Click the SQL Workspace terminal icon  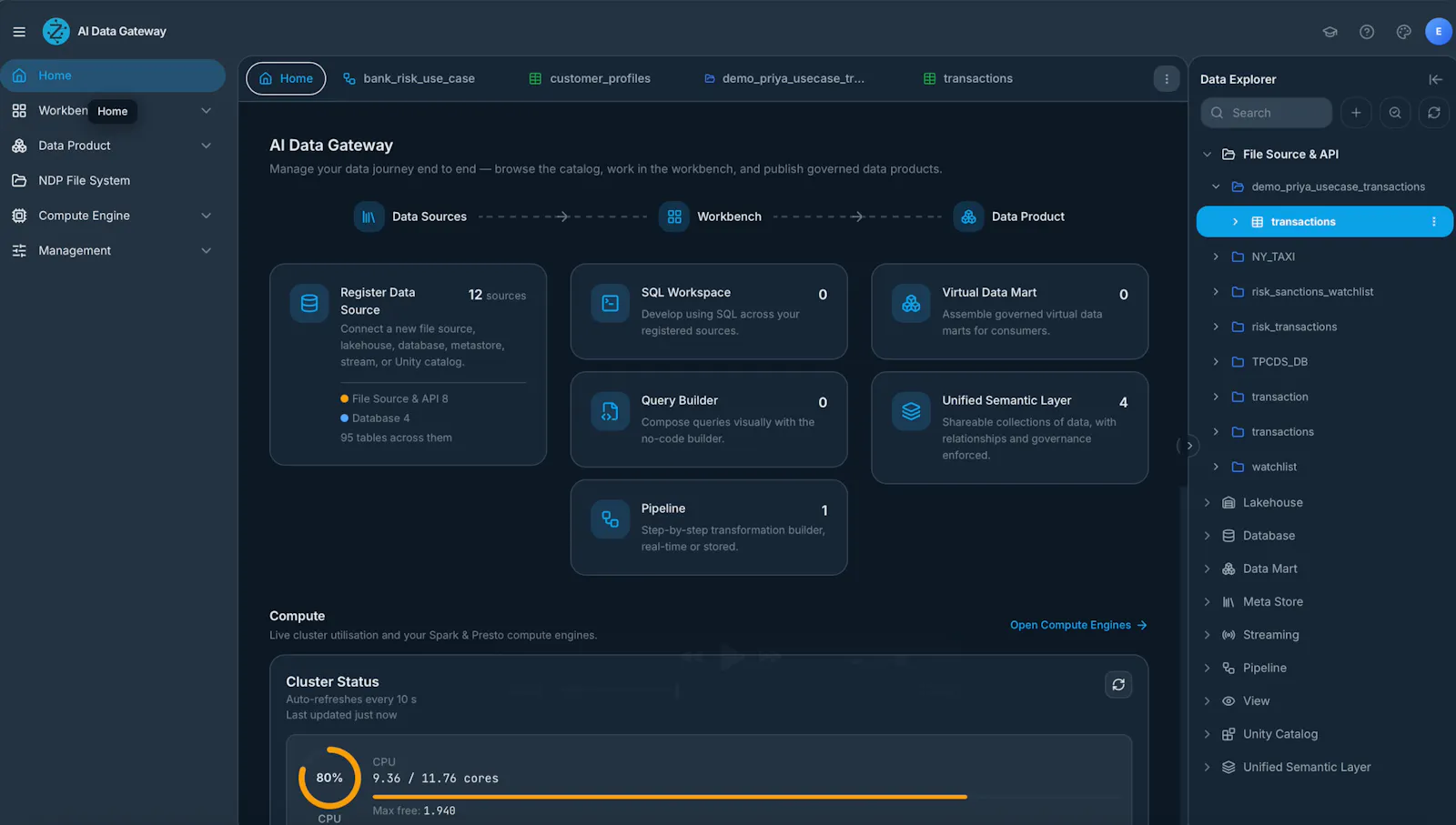(x=611, y=304)
